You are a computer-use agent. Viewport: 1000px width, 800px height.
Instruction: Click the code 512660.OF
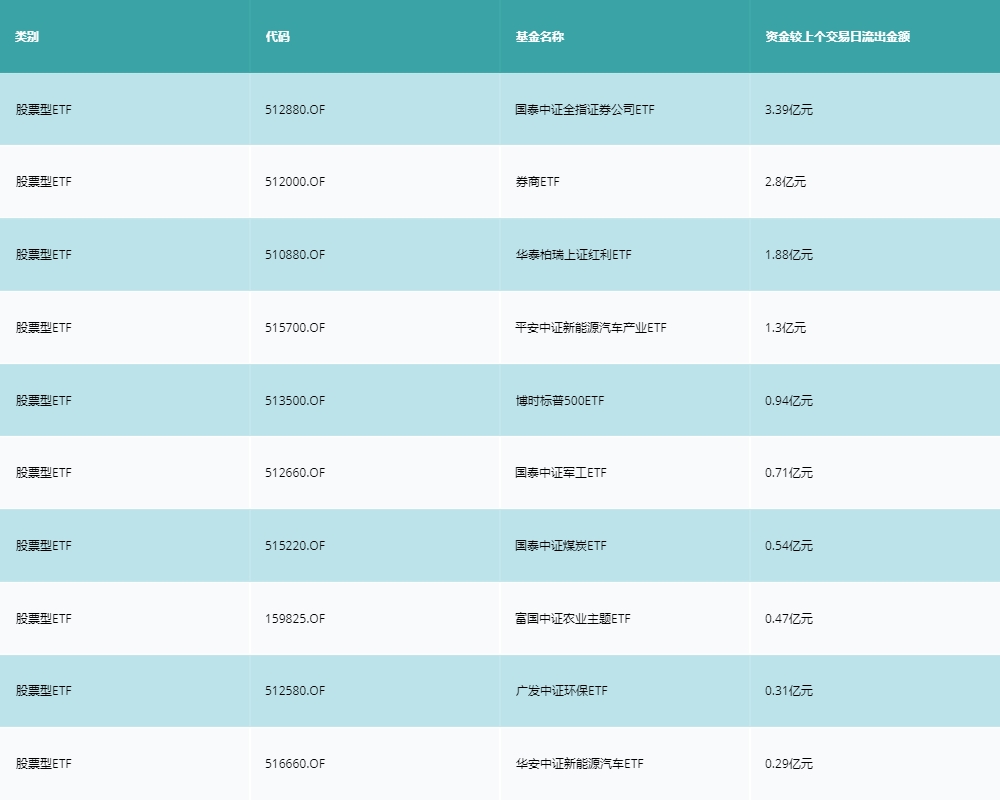coord(293,473)
